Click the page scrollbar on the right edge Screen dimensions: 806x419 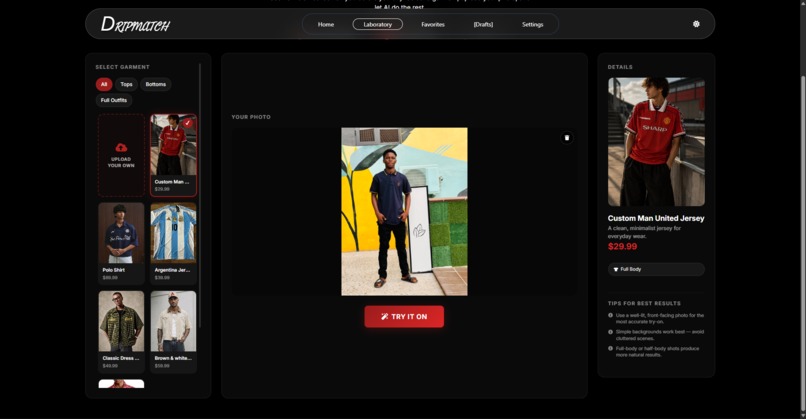point(803,244)
